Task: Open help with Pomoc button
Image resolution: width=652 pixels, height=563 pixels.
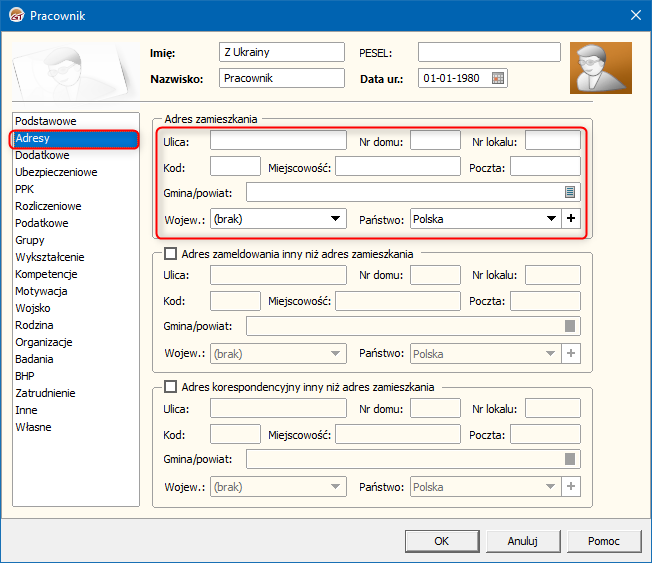Action: 603,541
